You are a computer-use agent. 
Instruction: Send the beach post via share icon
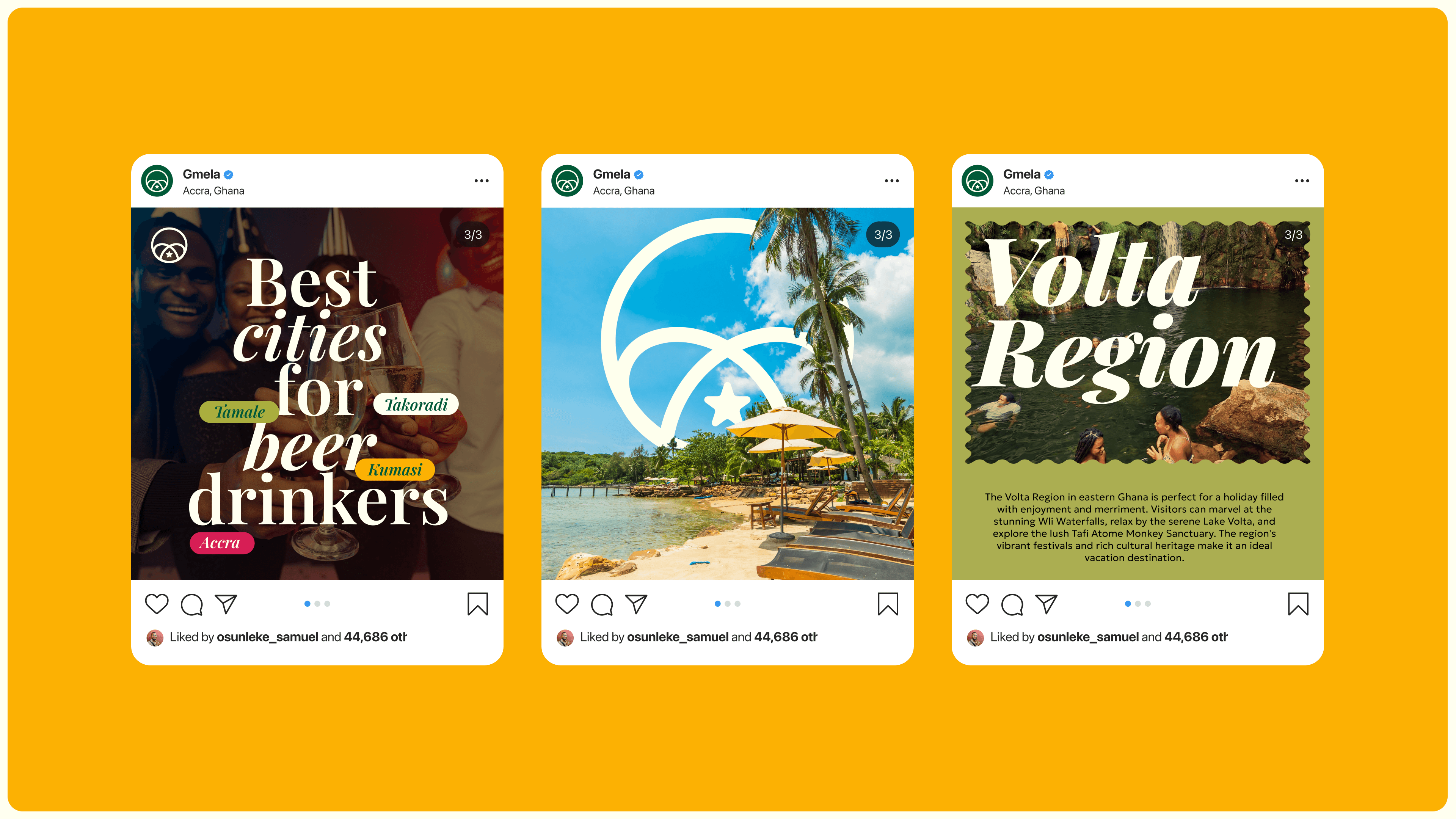[x=636, y=604]
